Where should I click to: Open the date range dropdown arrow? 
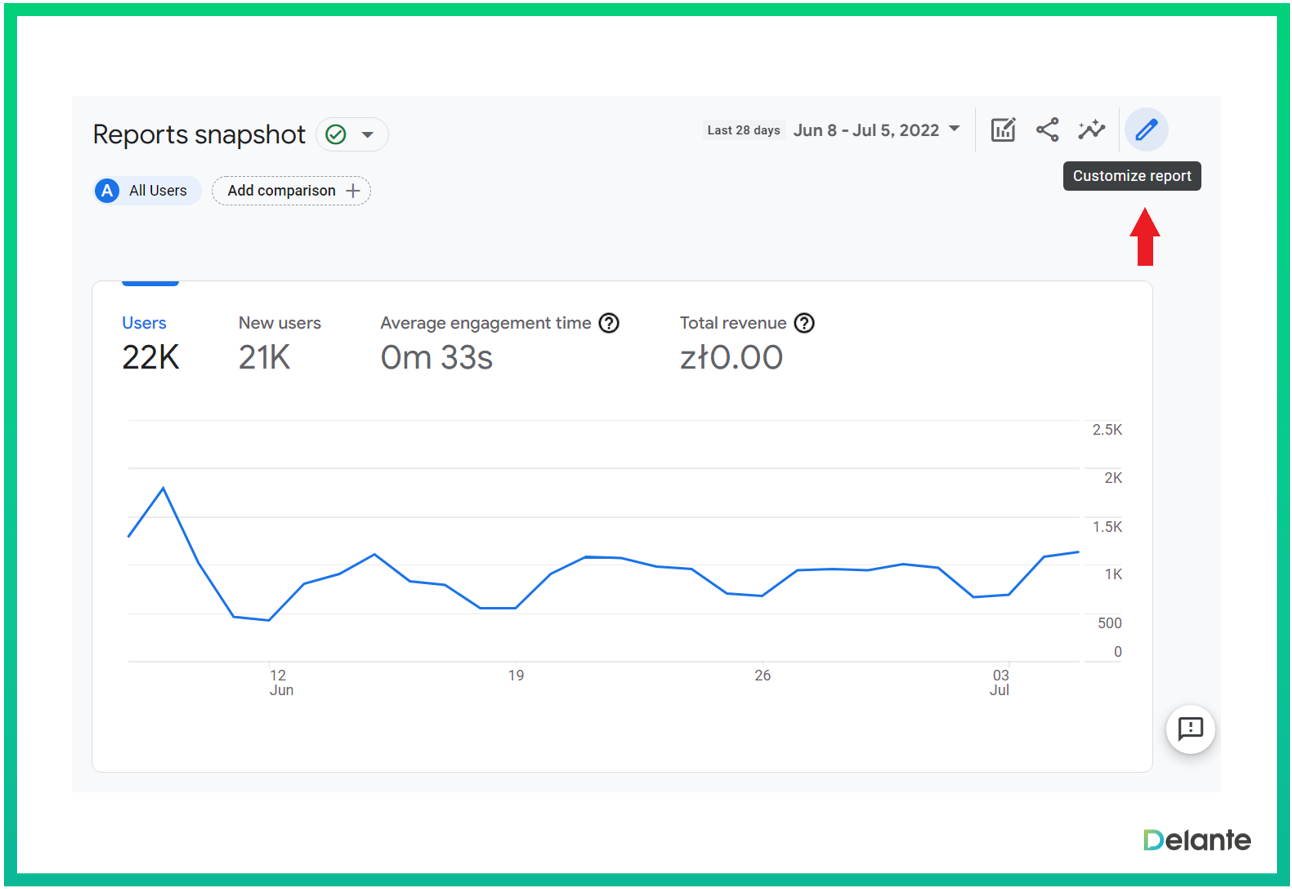pos(954,129)
